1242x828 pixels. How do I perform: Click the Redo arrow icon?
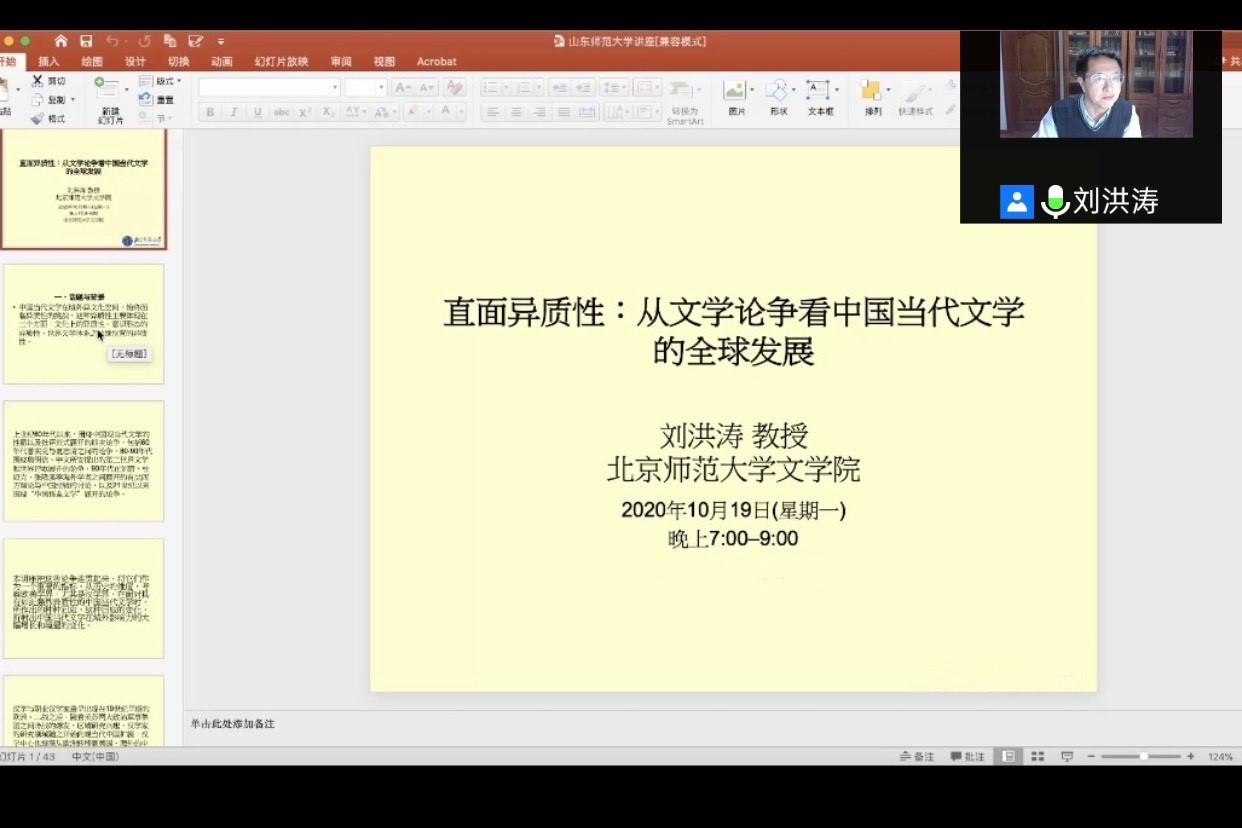[144, 41]
